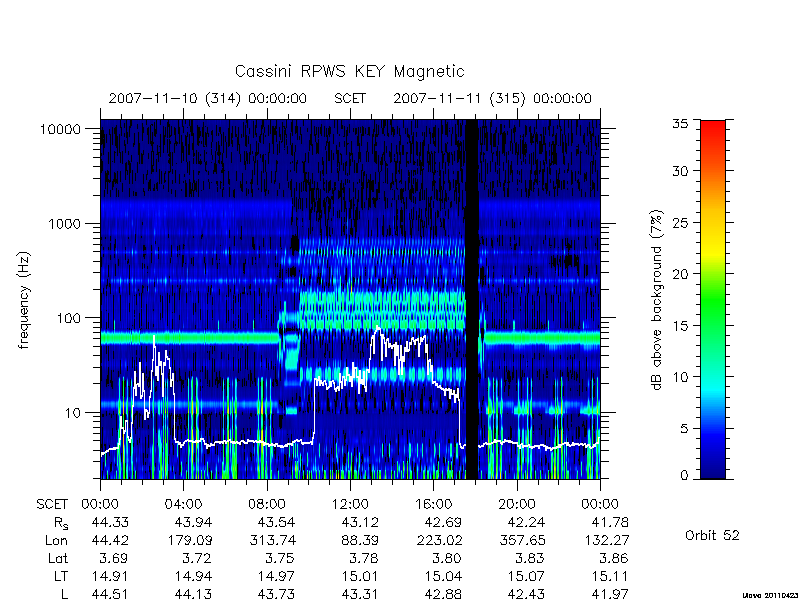Click the 1000 frequency tick label
Viewport: 800px width, 600px height.
[65, 223]
